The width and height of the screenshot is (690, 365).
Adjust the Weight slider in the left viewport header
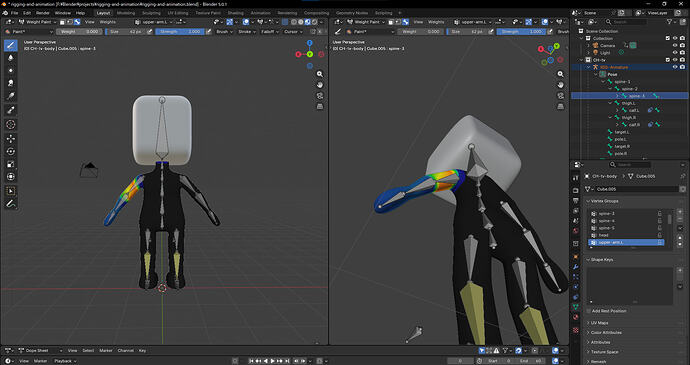(79, 31)
